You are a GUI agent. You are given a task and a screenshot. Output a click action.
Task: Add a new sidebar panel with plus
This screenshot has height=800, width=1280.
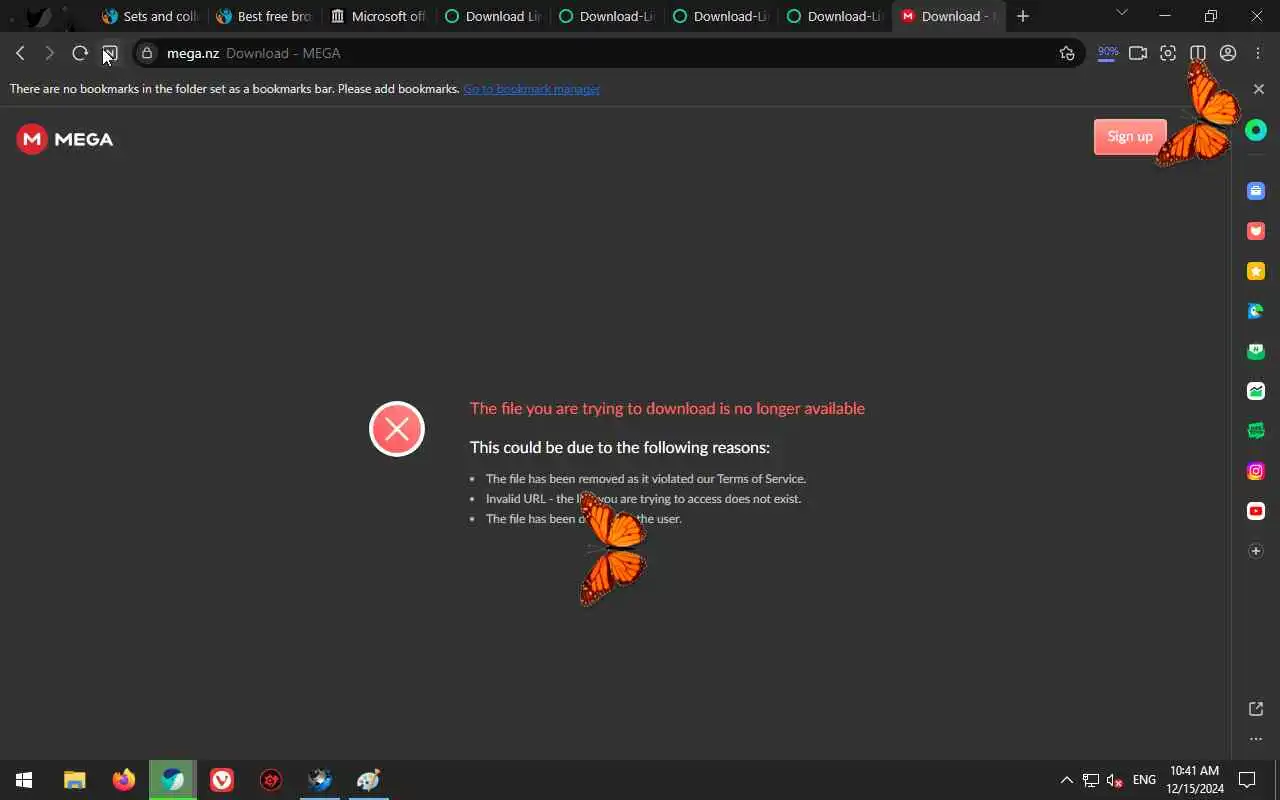point(1256,551)
